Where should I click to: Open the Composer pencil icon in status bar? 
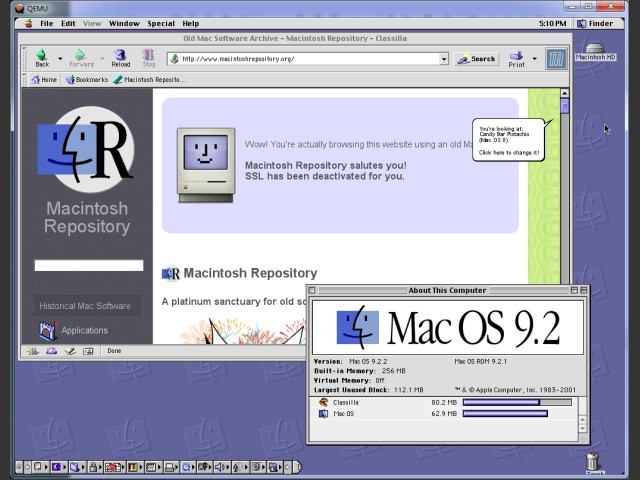click(x=70, y=351)
